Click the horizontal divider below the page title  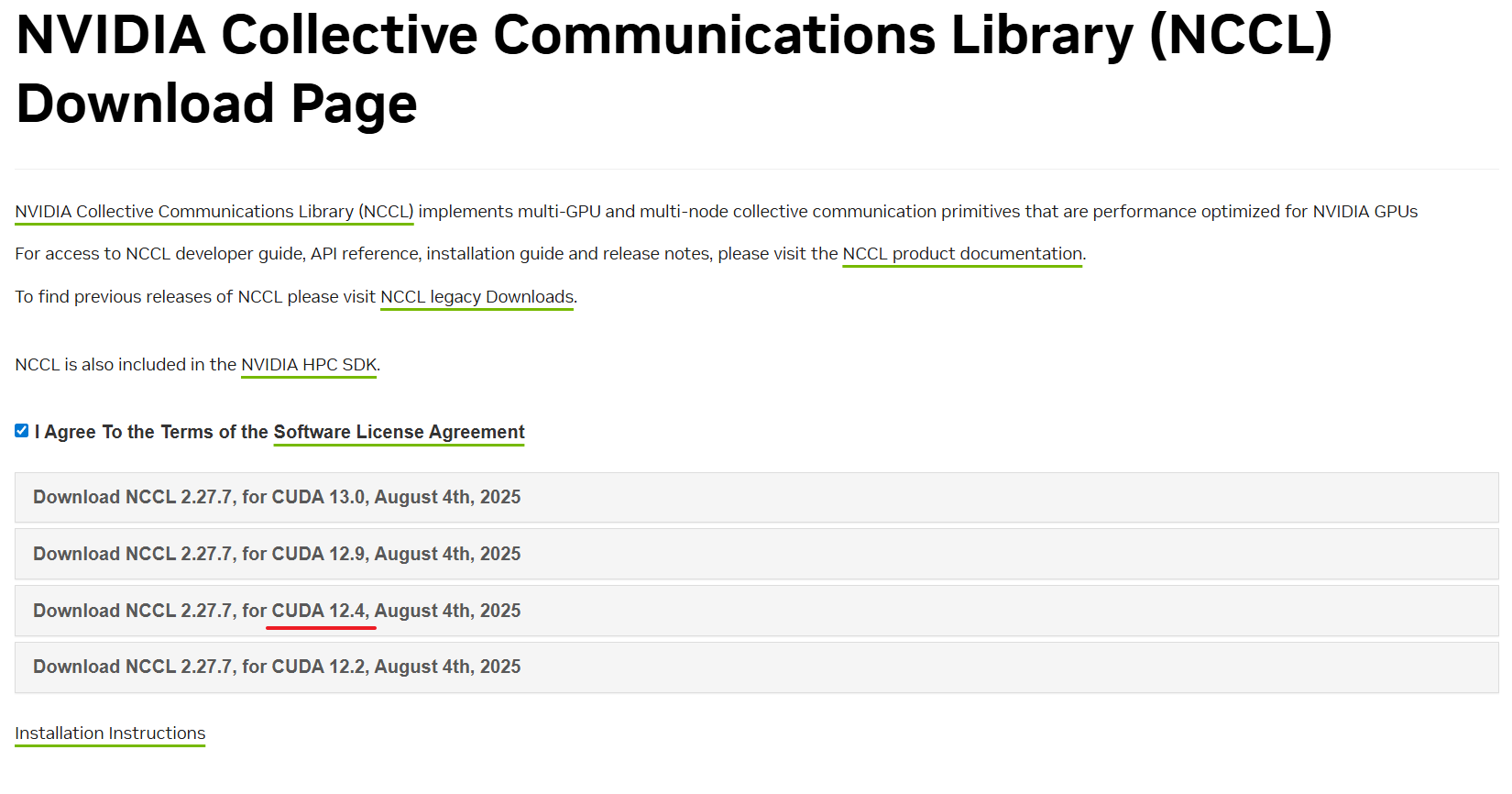click(756, 169)
